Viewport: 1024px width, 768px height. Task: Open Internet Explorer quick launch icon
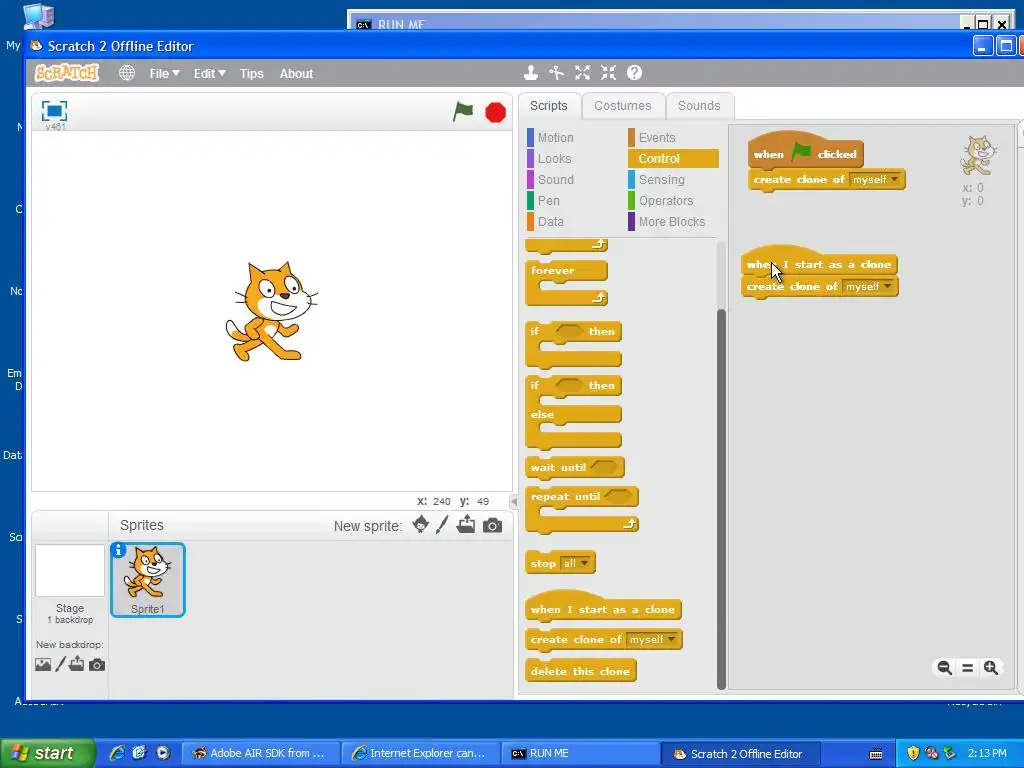point(117,753)
